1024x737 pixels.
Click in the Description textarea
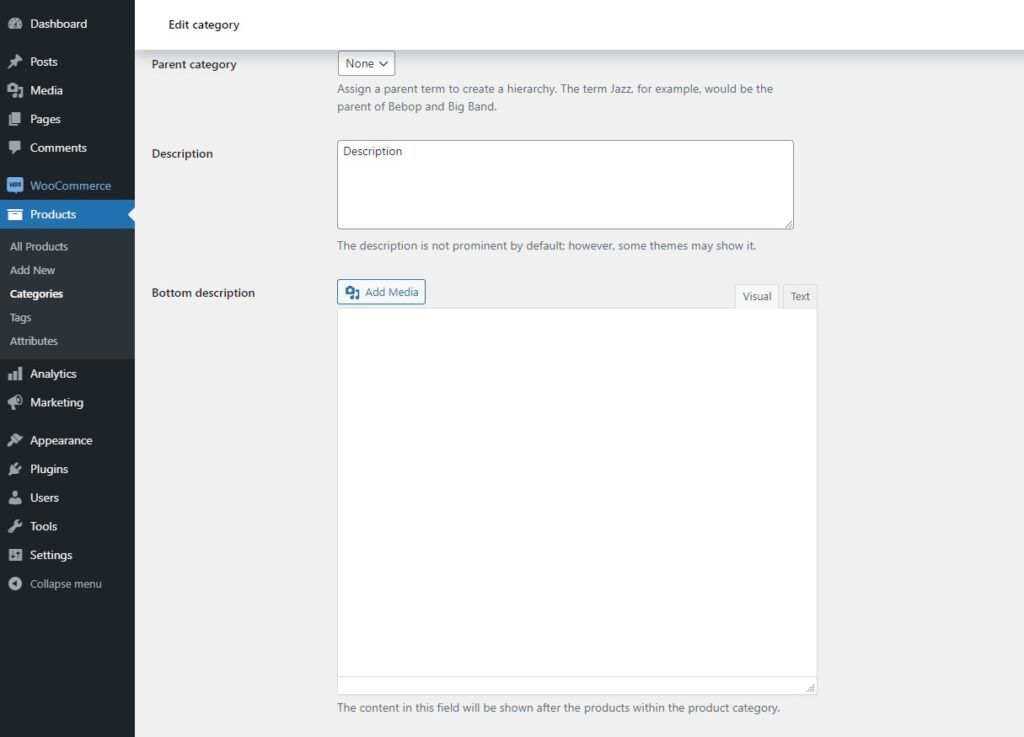tap(565, 185)
